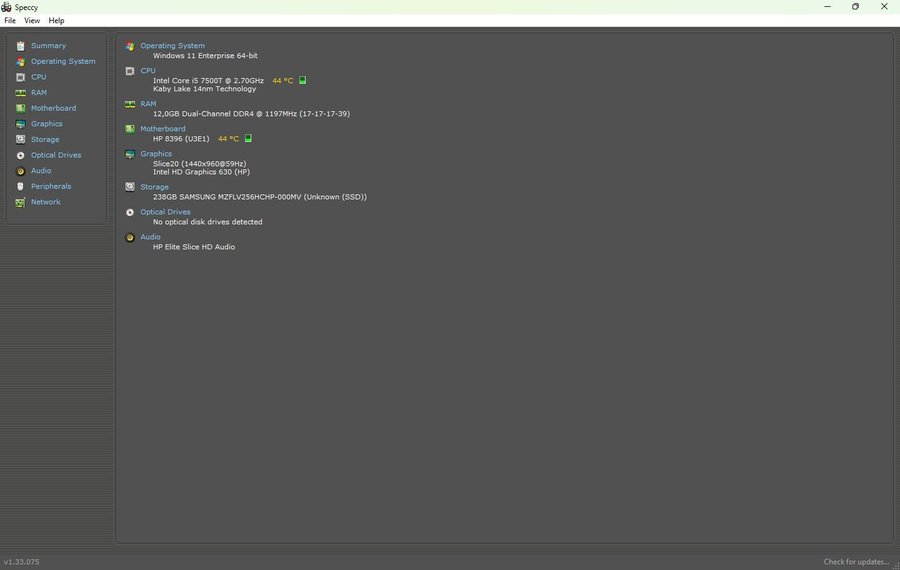Viewport: 900px width, 570px height.
Task: Select the Network icon in sidebar
Action: click(x=21, y=202)
